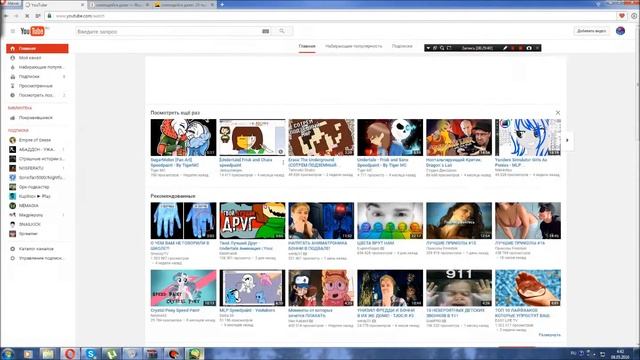Image resolution: width=640 pixels, height=360 pixels.
Task: Click the recorder zoom magnifier icon
Action: (x=442, y=48)
